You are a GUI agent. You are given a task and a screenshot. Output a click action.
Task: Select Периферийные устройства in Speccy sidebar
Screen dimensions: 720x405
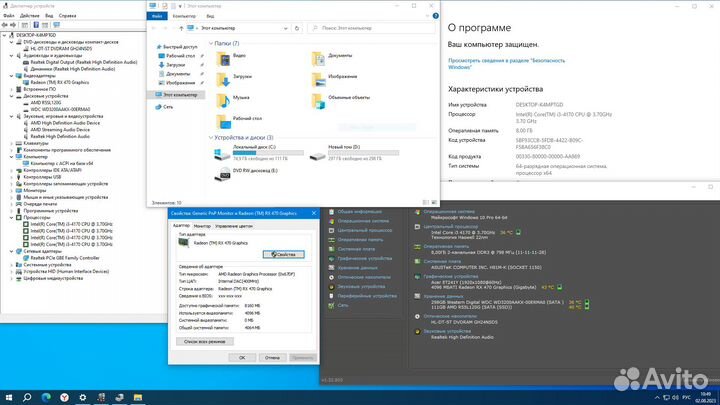click(x=367, y=296)
